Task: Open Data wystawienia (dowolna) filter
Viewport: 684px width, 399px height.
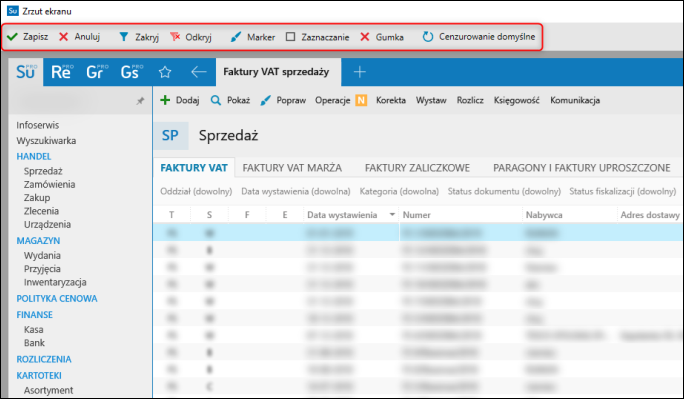Action: [x=296, y=191]
